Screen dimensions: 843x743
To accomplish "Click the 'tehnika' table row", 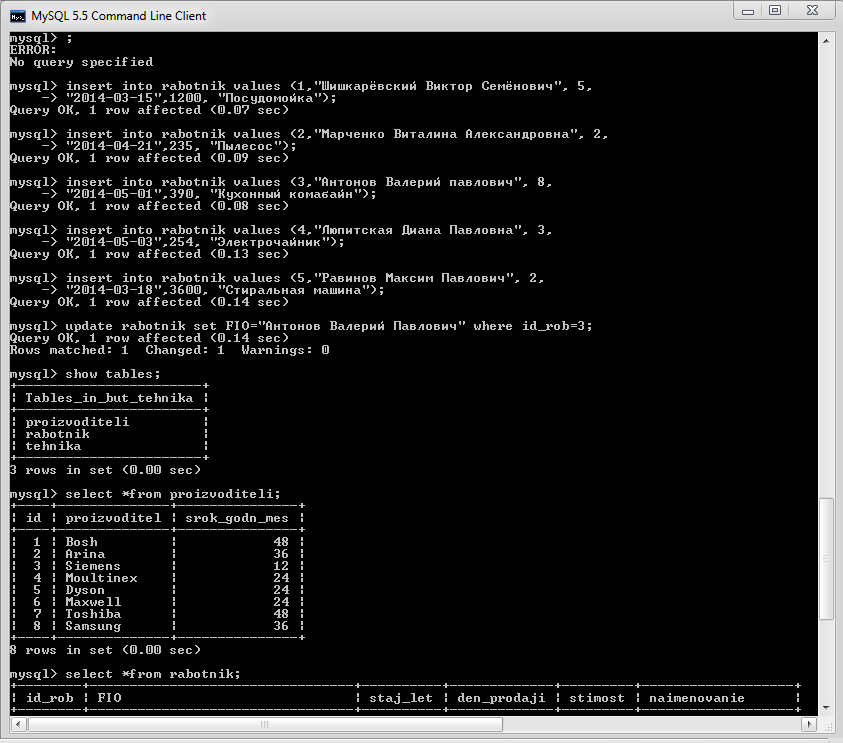I will (x=53, y=446).
